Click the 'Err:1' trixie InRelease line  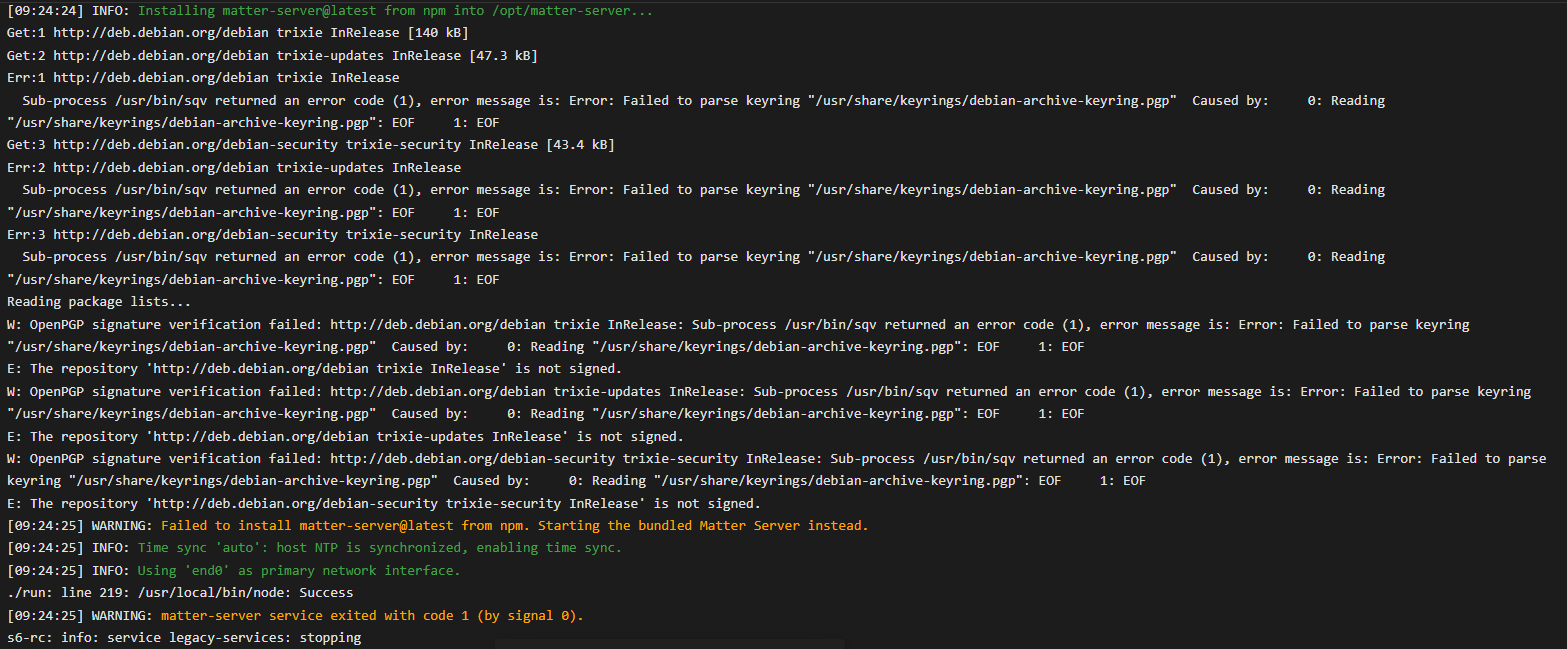(x=203, y=78)
